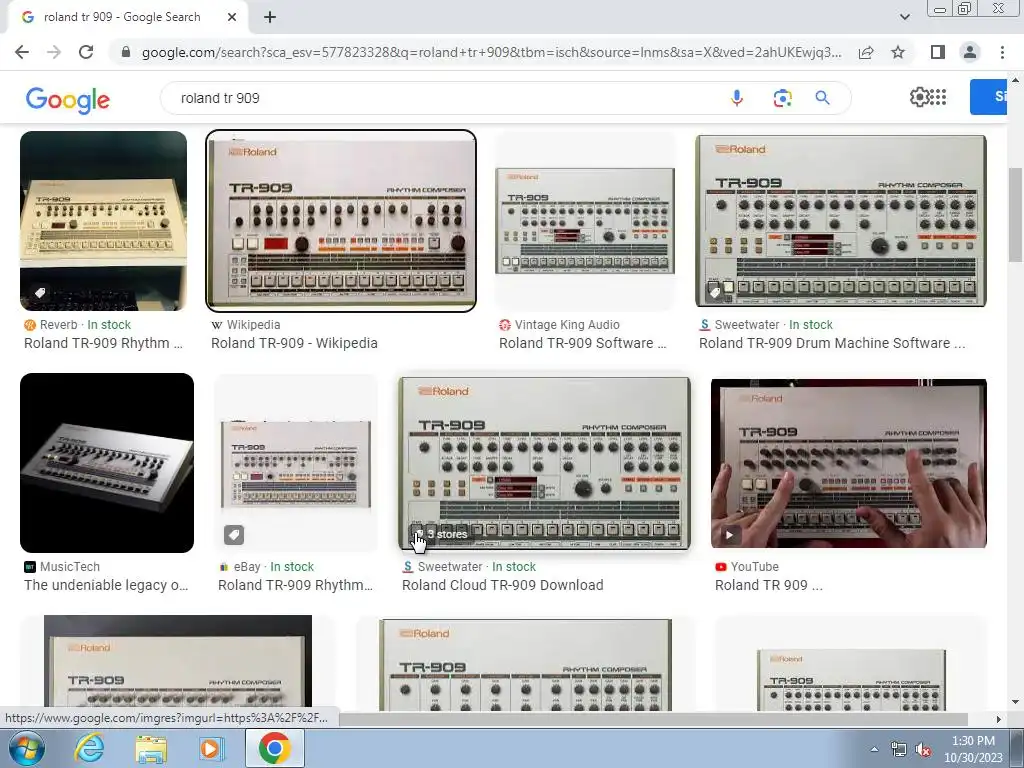This screenshot has width=1024, height=768.
Task: Click the play icon on YouTube thumbnail
Action: (x=729, y=535)
